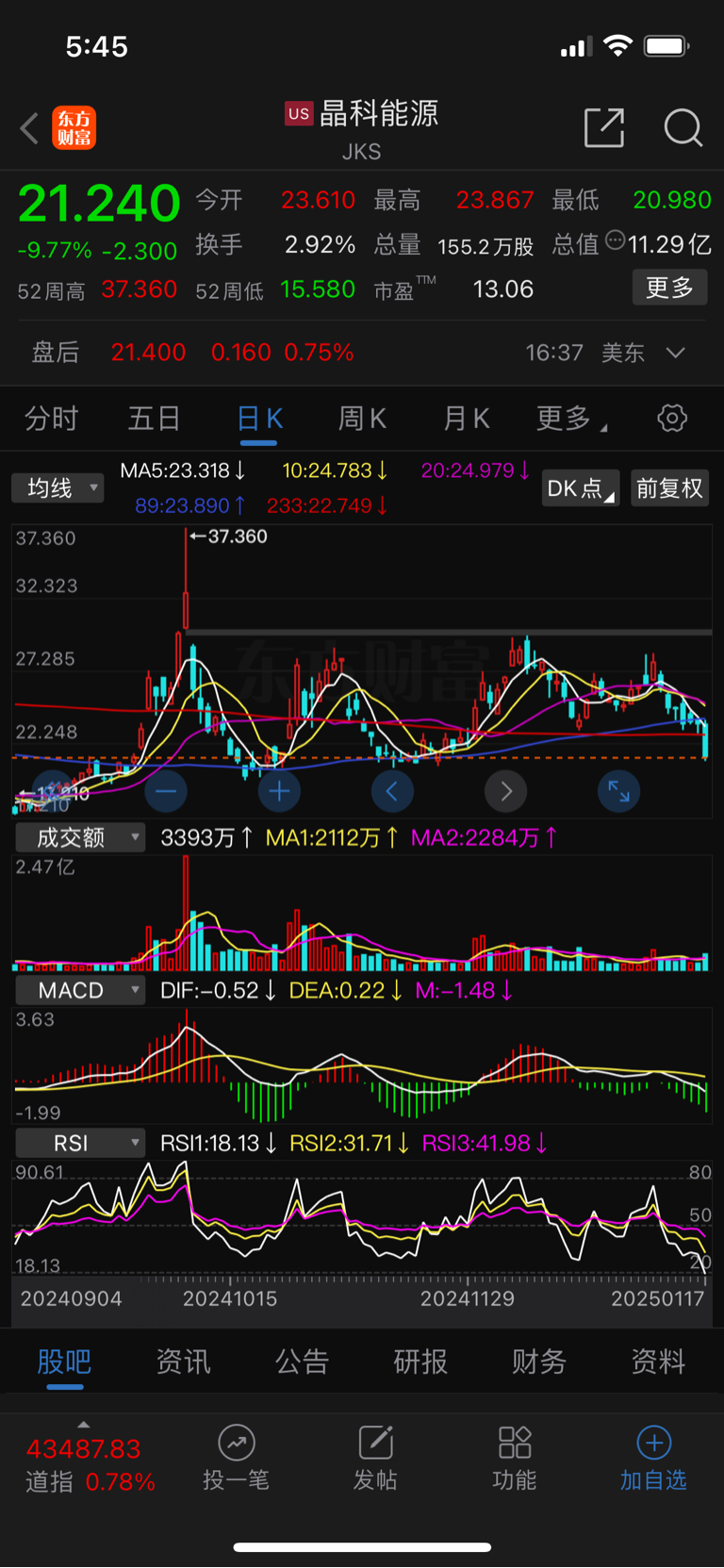Image resolution: width=724 pixels, height=1568 pixels.
Task: Tap the 20250117 date on time axis
Action: [x=658, y=1298]
